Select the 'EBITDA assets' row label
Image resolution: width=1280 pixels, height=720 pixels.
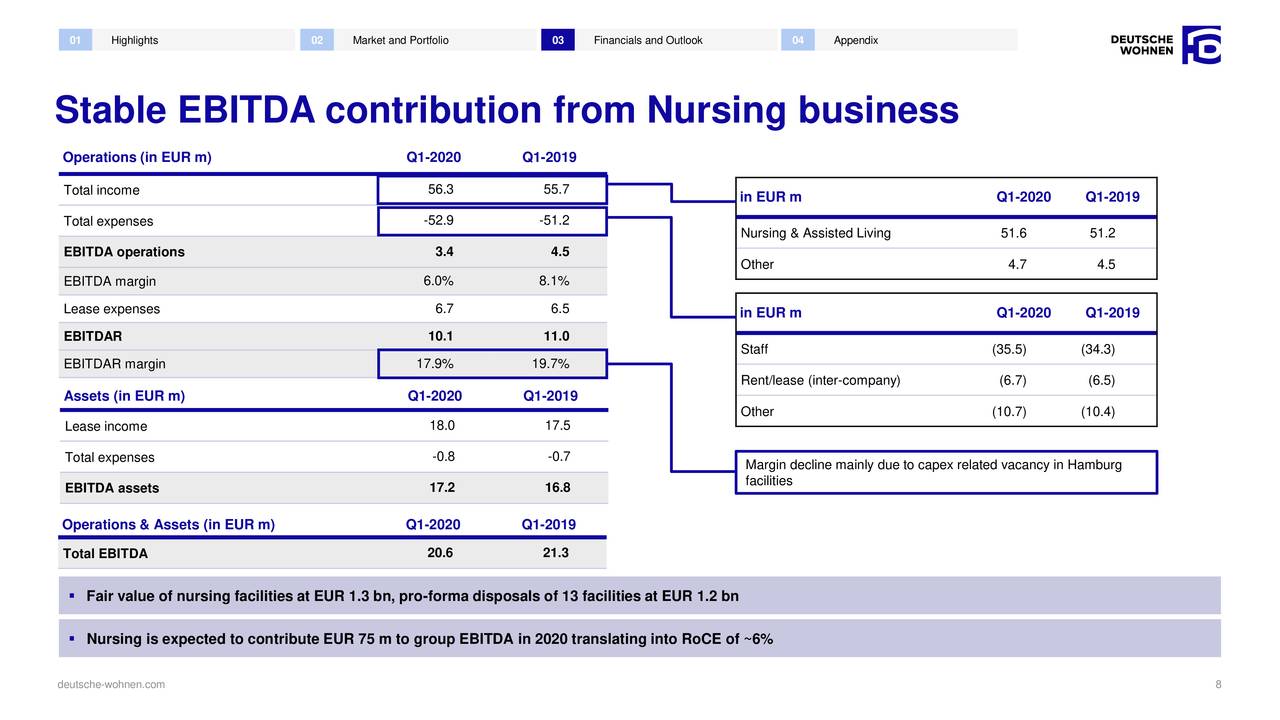coord(112,489)
